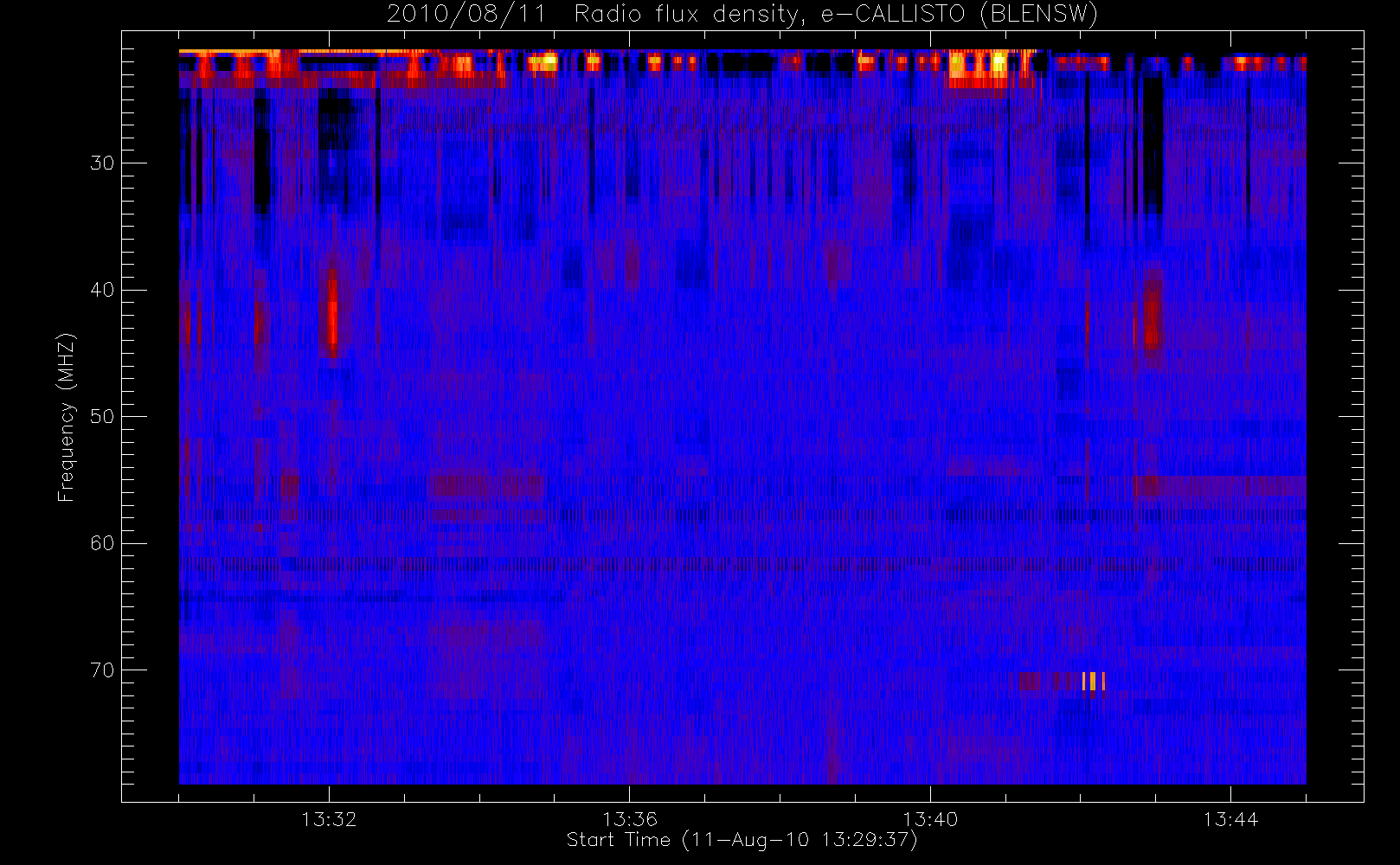Click the 60 MHz frequency tick label
Screen dimensions: 1400x865
pos(102,543)
